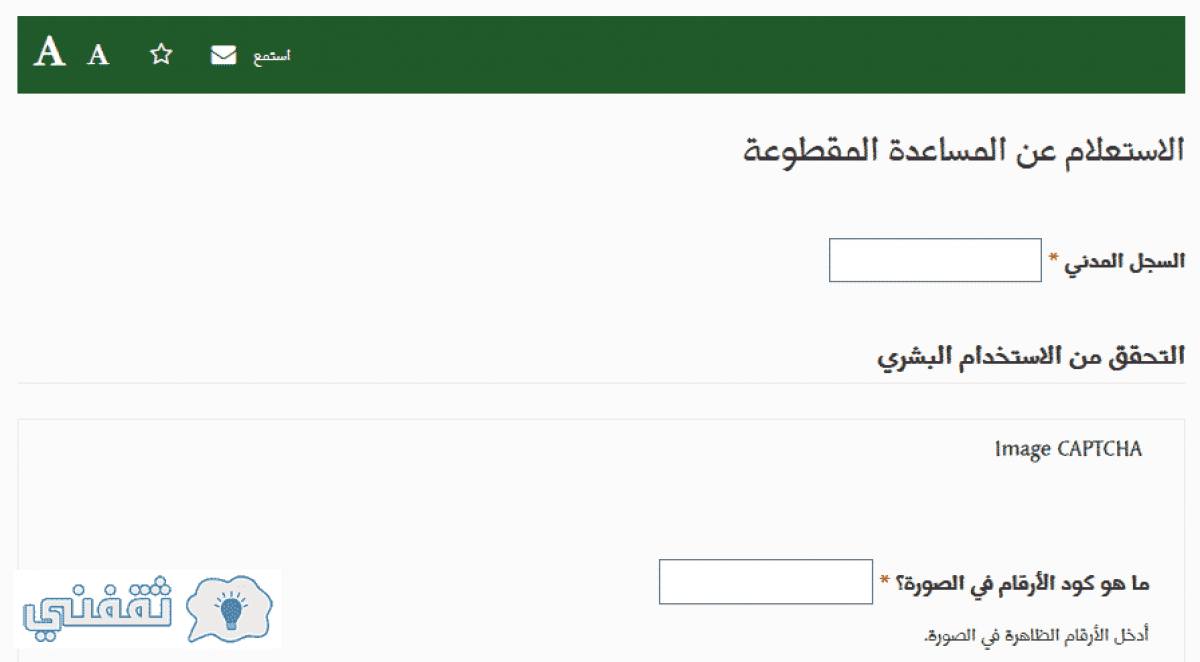
Task: Add page to favorites with star icon
Action: tap(161, 55)
